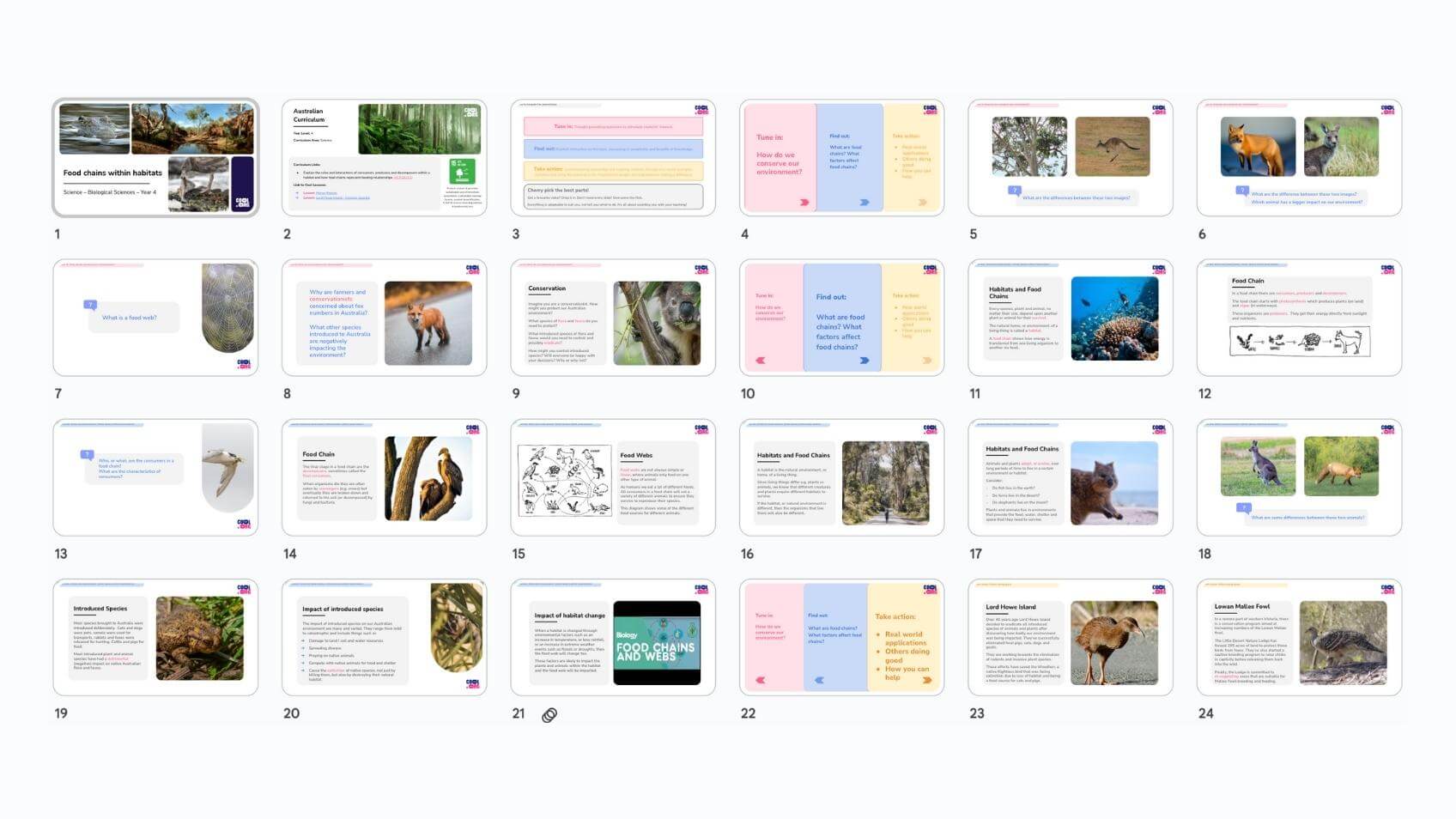Viewport: 1456px width, 819px height.
Task: Select the title slide Food chains within habitats
Action: [155, 158]
